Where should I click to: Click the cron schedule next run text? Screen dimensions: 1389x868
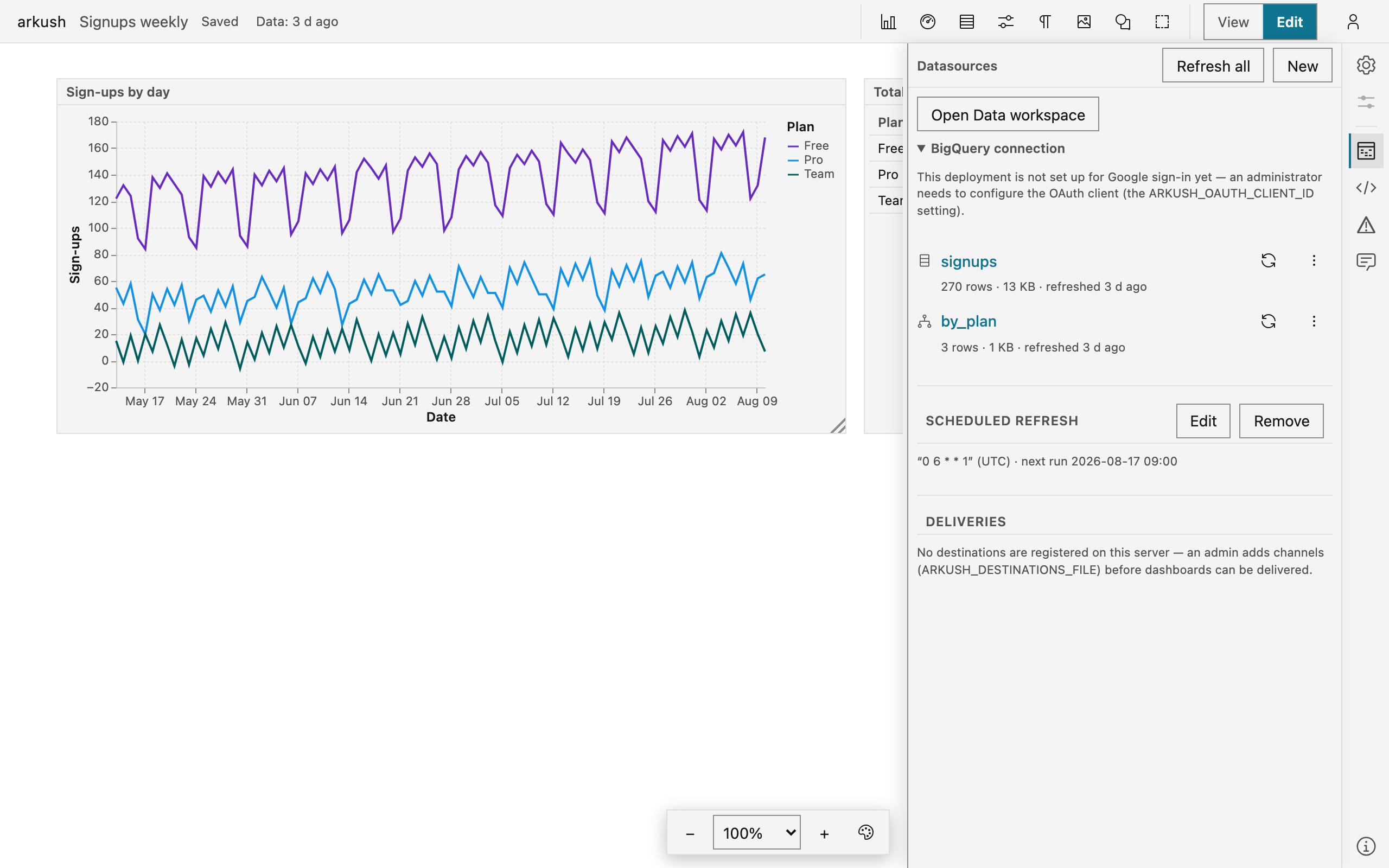point(1047,462)
